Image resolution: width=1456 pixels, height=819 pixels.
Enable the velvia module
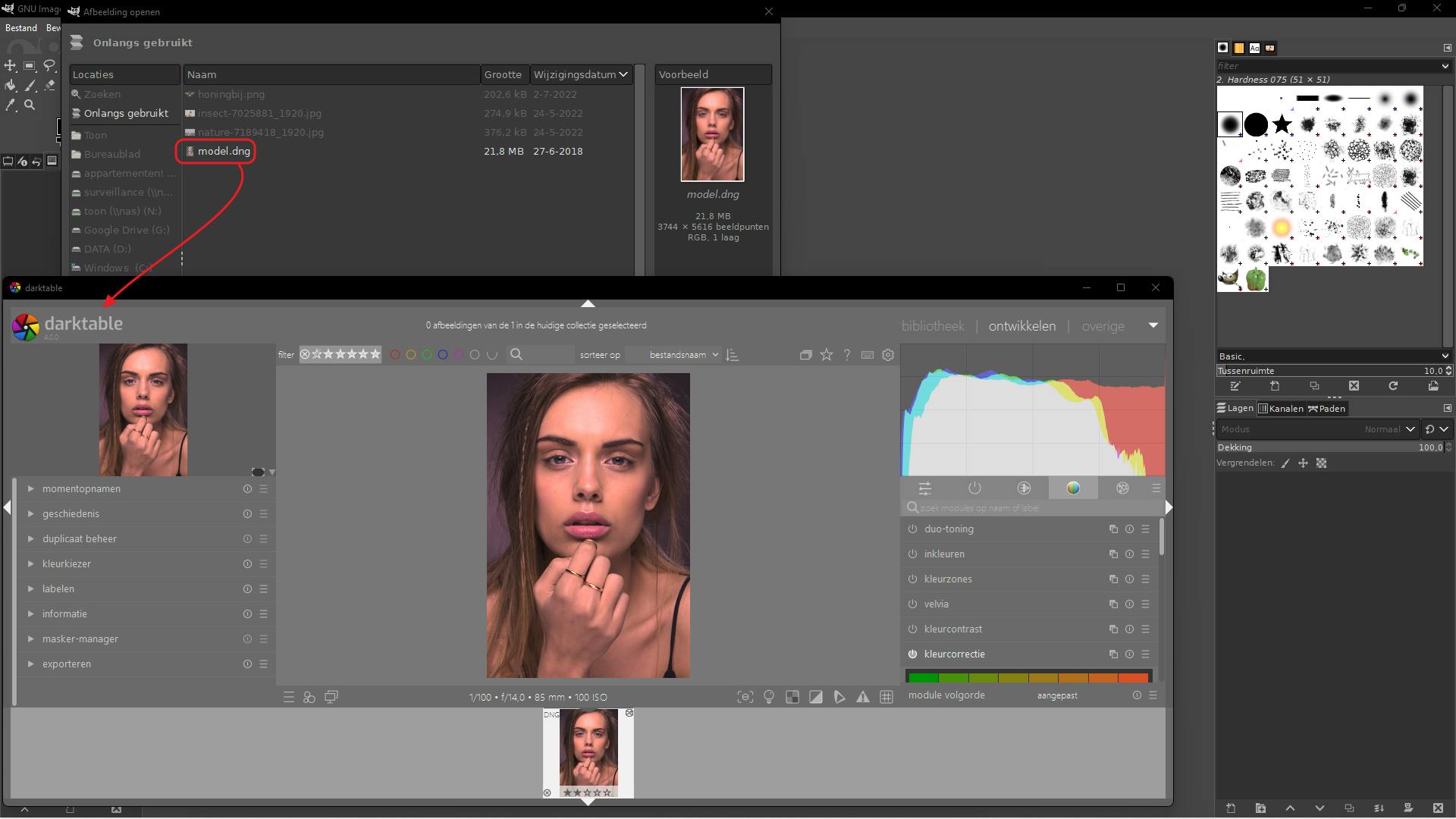click(x=912, y=604)
